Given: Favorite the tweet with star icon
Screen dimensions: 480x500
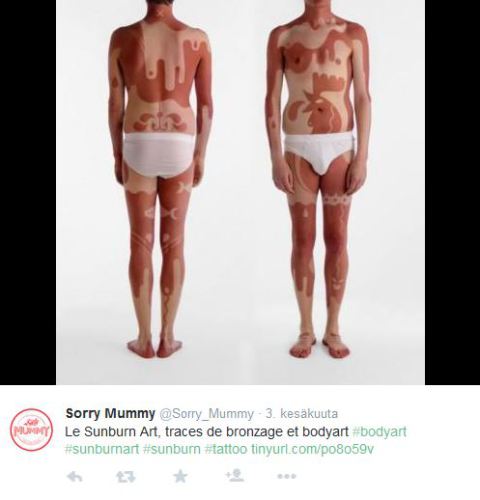Looking at the screenshot, I should (x=180, y=476).
